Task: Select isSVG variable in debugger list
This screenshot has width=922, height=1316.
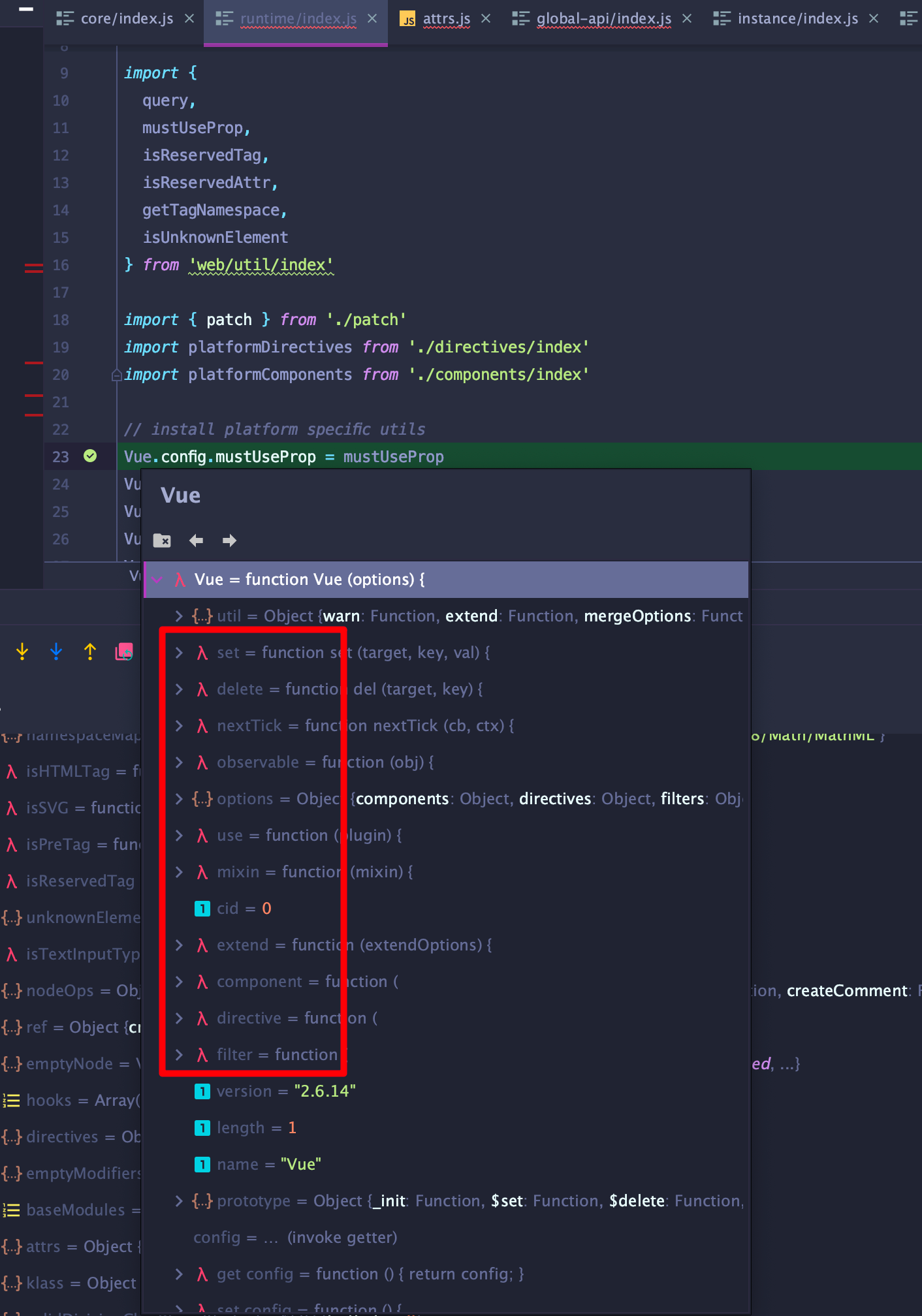Action: [71, 808]
